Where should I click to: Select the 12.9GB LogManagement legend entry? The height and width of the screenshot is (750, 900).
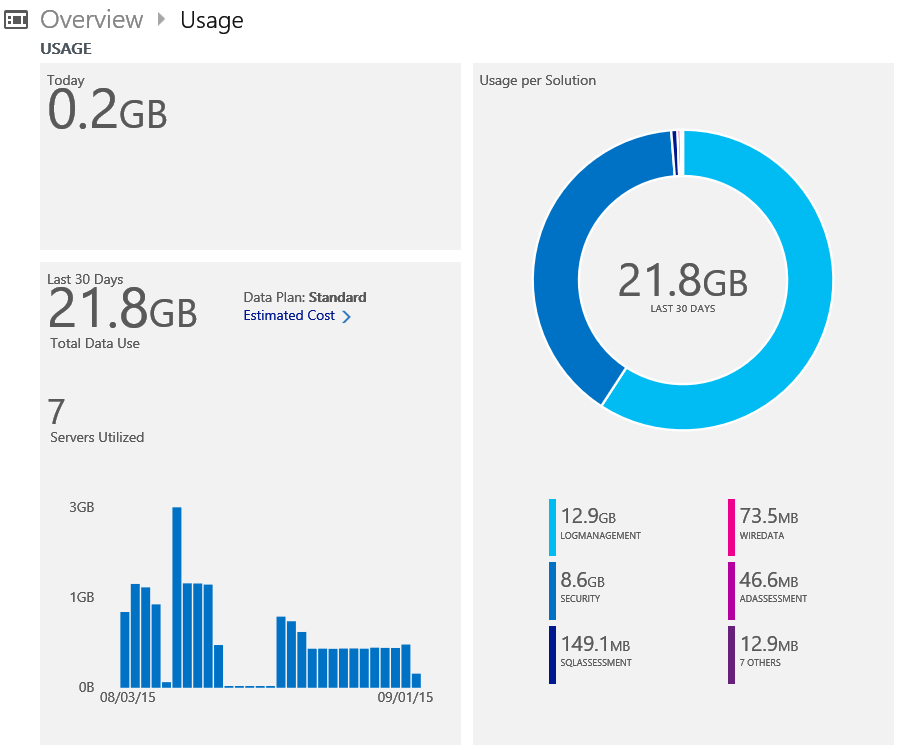pos(600,525)
